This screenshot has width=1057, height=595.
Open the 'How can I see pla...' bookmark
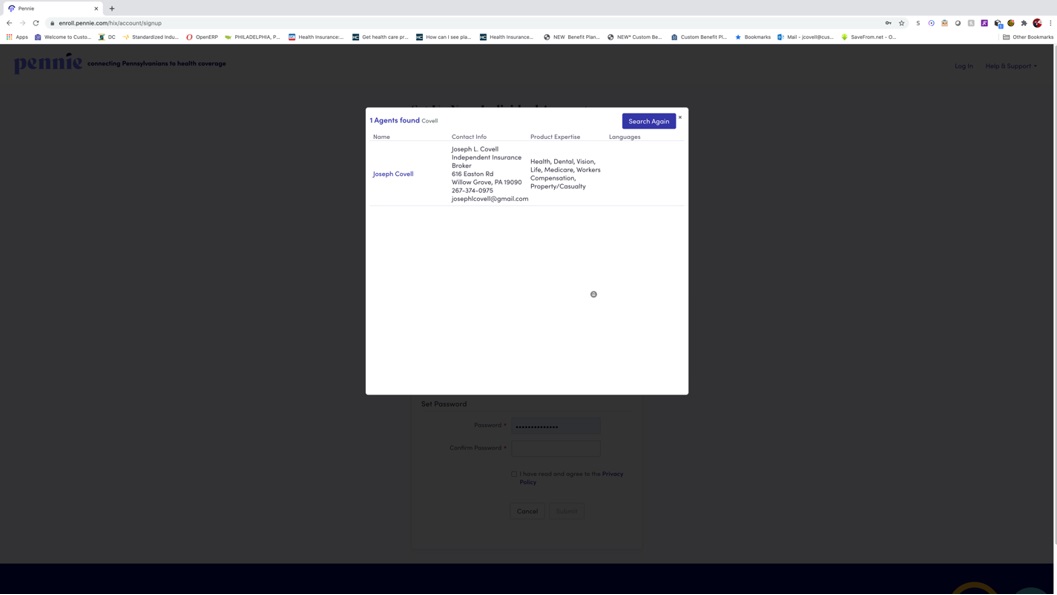pos(444,37)
